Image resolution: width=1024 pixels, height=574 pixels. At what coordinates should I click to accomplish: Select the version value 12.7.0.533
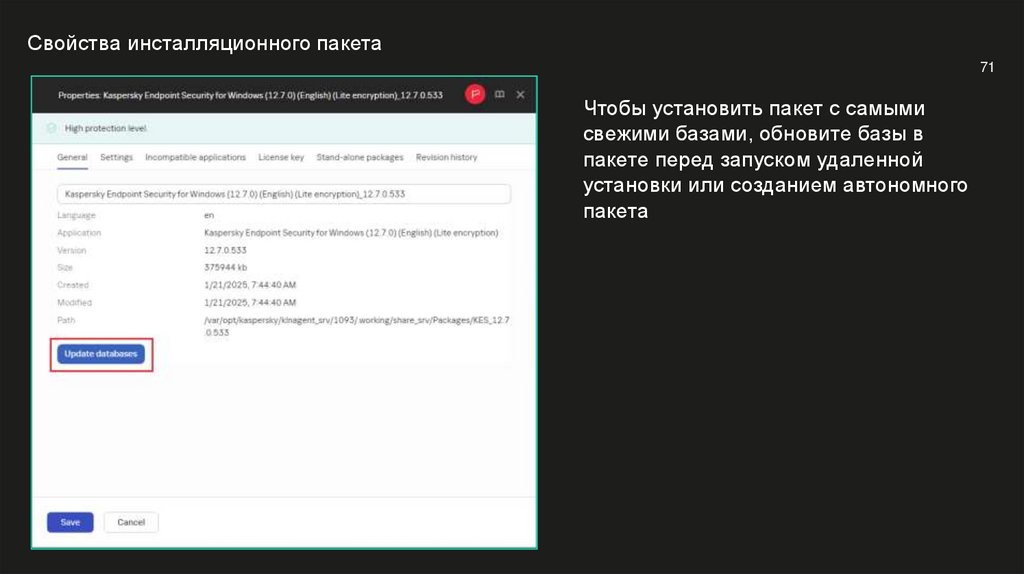click(x=225, y=250)
